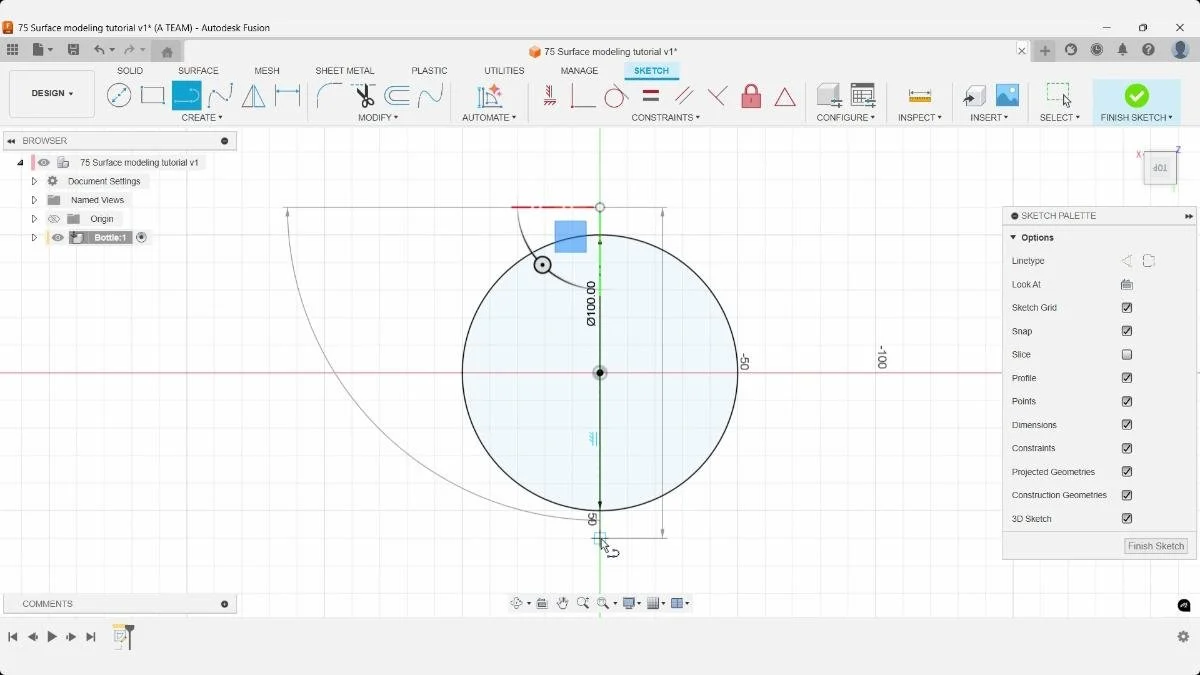Toggle the Points checkbox
Image resolution: width=1200 pixels, height=675 pixels.
pos(1127,401)
